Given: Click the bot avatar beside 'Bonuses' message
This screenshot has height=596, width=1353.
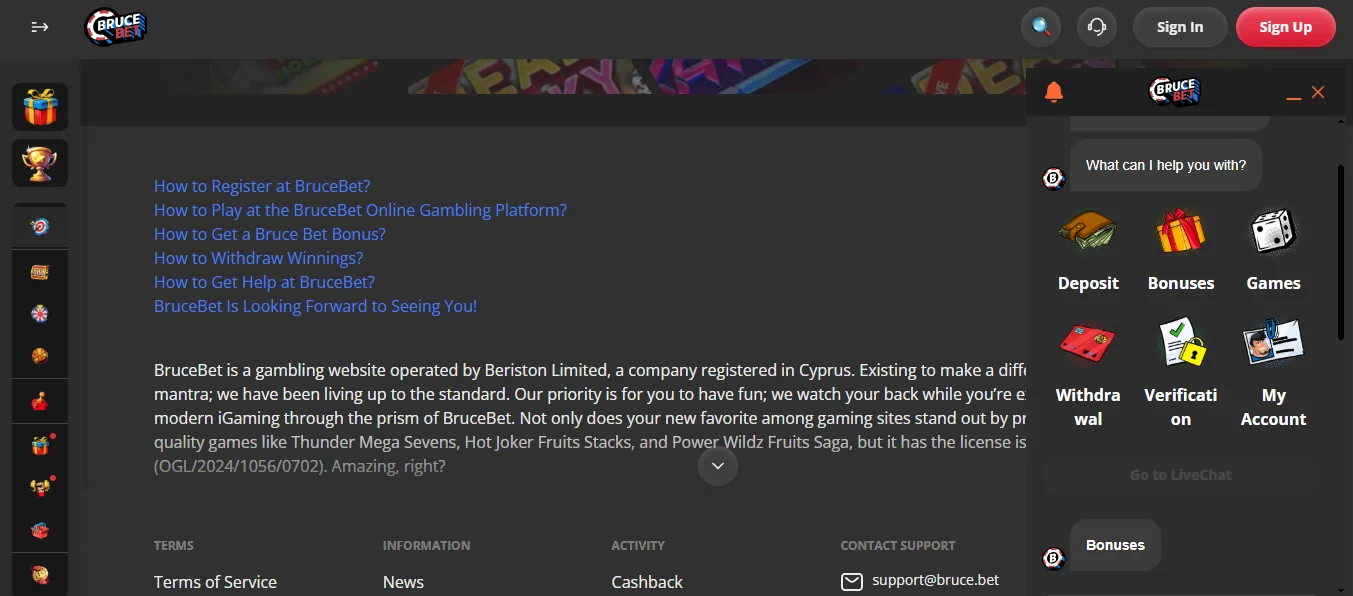Looking at the screenshot, I should tap(1054, 559).
